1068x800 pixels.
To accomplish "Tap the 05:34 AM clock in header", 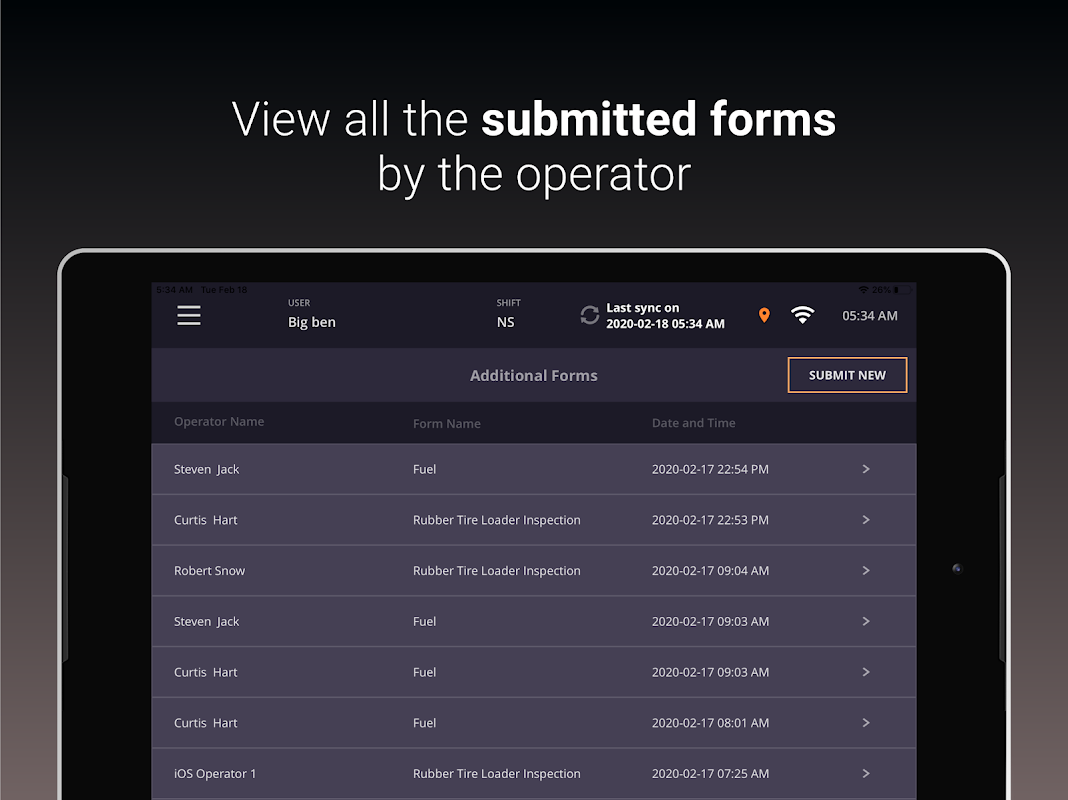I will pyautogui.click(x=870, y=315).
